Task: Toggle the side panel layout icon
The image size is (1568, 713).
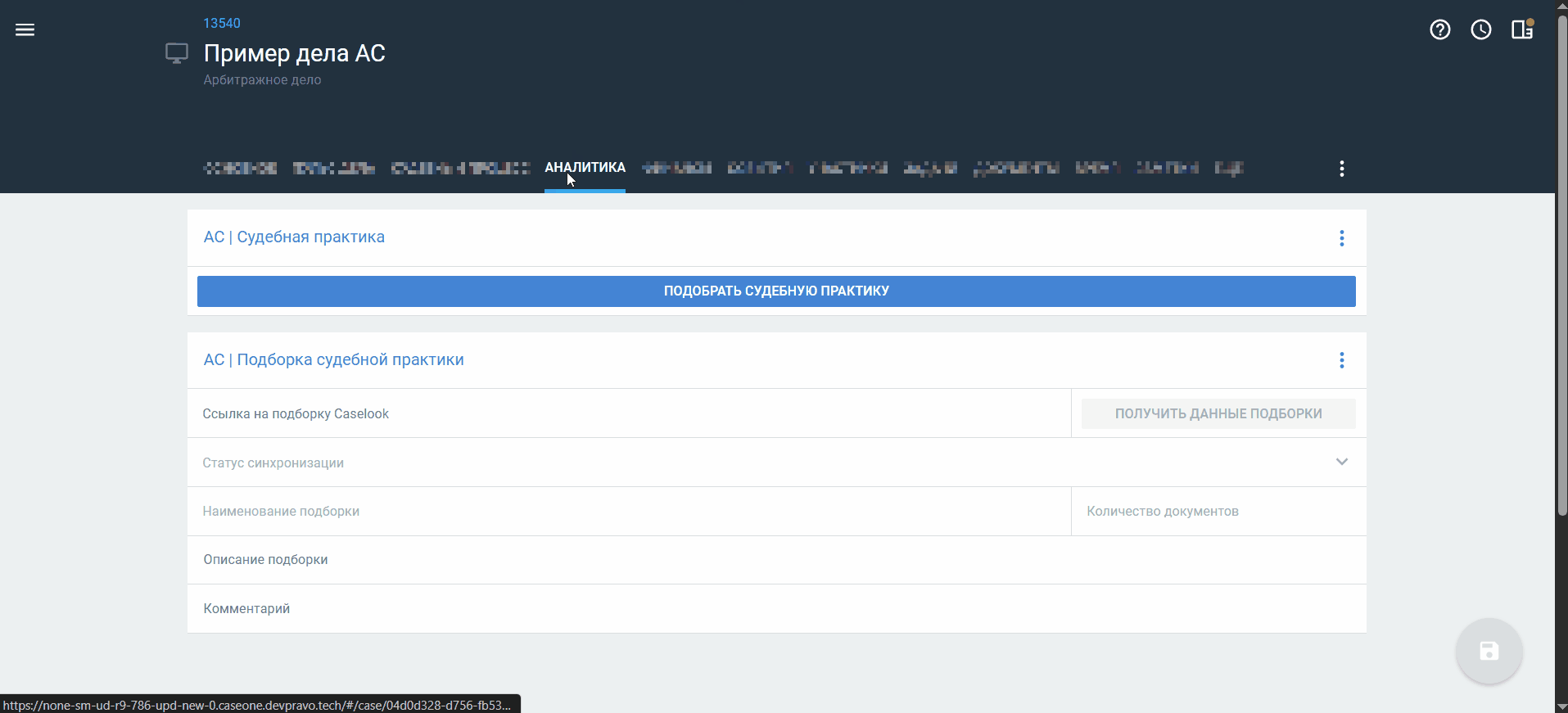Action: pyautogui.click(x=1522, y=30)
